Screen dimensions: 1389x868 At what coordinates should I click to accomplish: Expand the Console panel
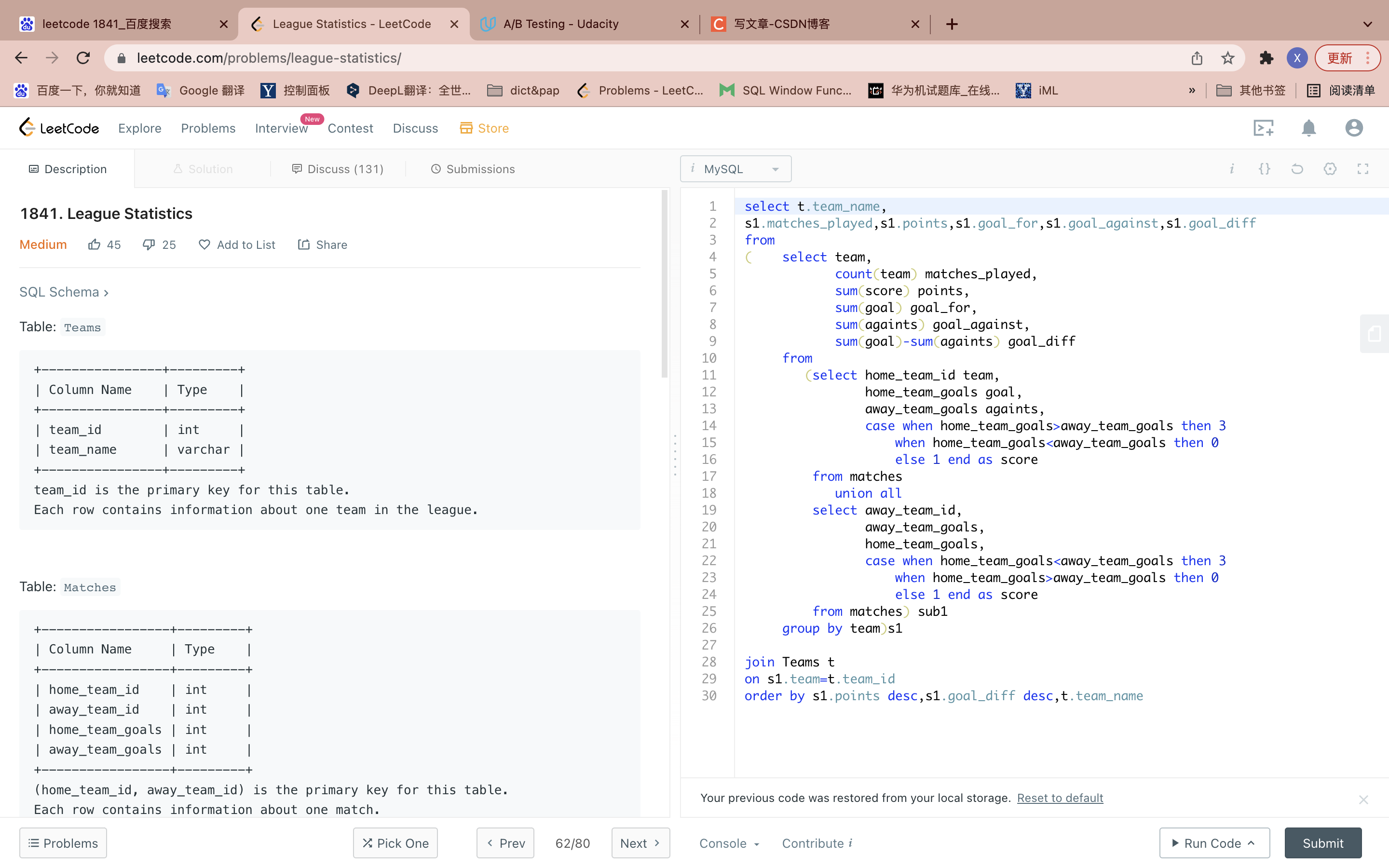point(729,843)
